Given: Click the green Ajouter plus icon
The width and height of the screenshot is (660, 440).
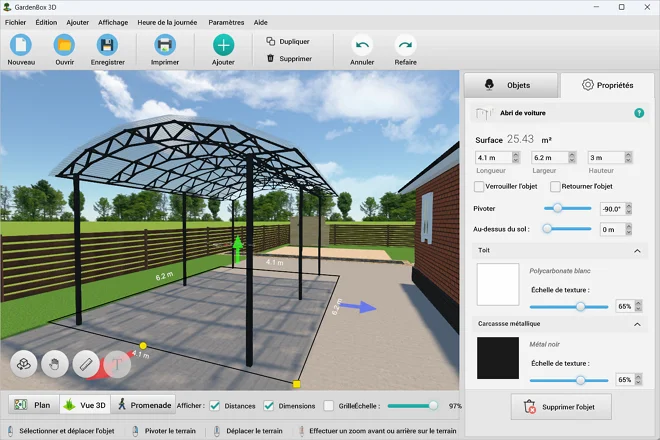Looking at the screenshot, I should tap(223, 45).
